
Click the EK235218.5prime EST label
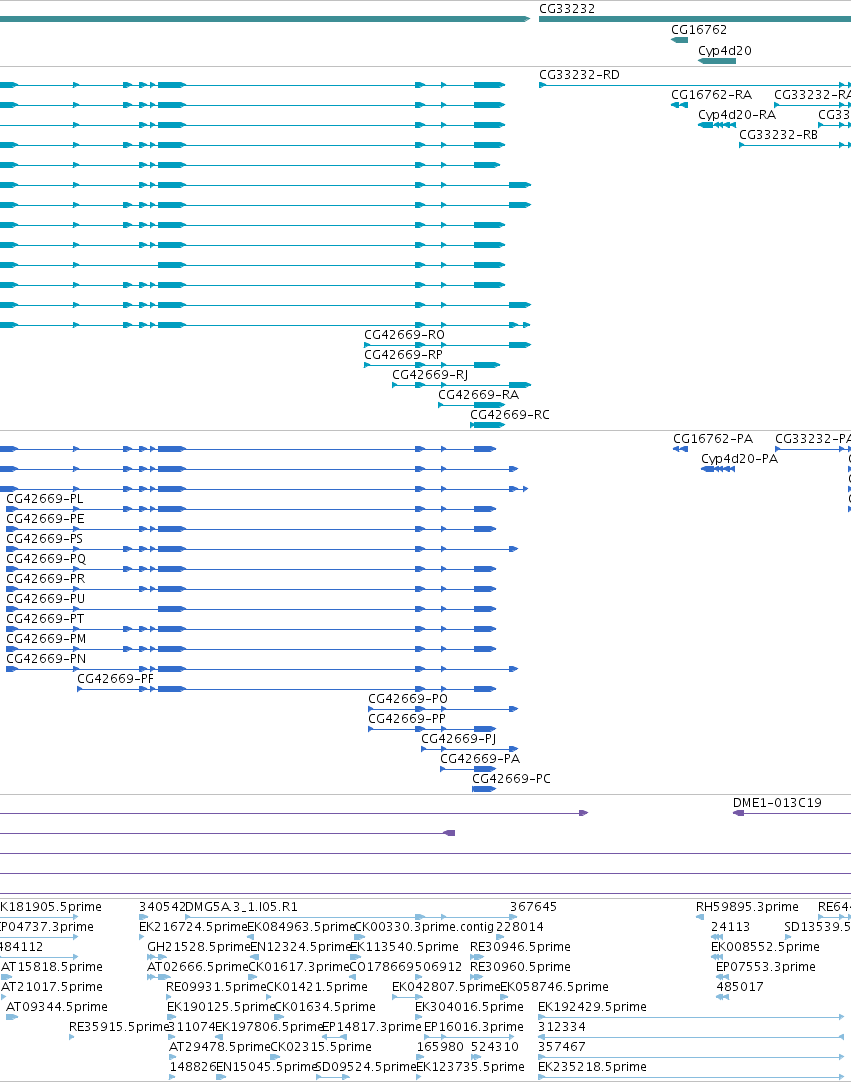pyautogui.click(x=592, y=1068)
